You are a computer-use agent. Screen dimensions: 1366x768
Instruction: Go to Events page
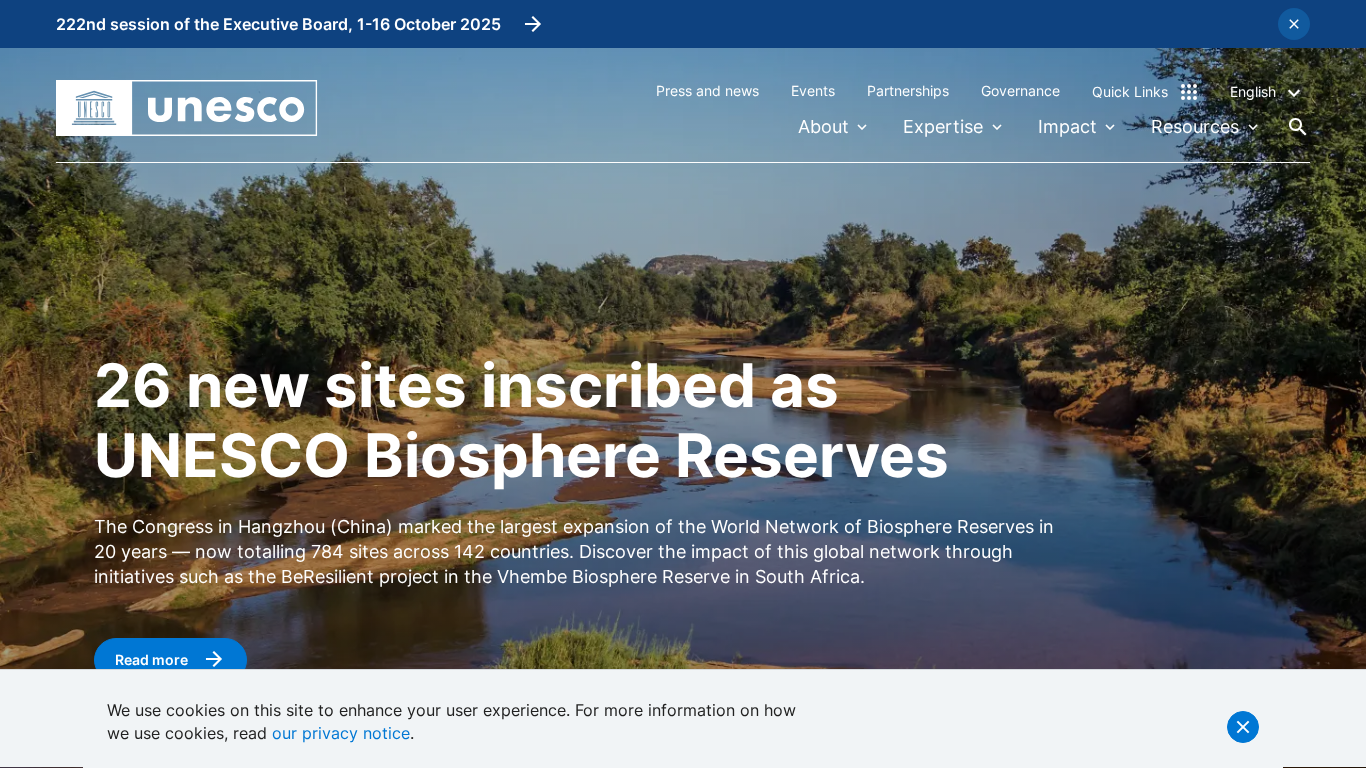[813, 91]
